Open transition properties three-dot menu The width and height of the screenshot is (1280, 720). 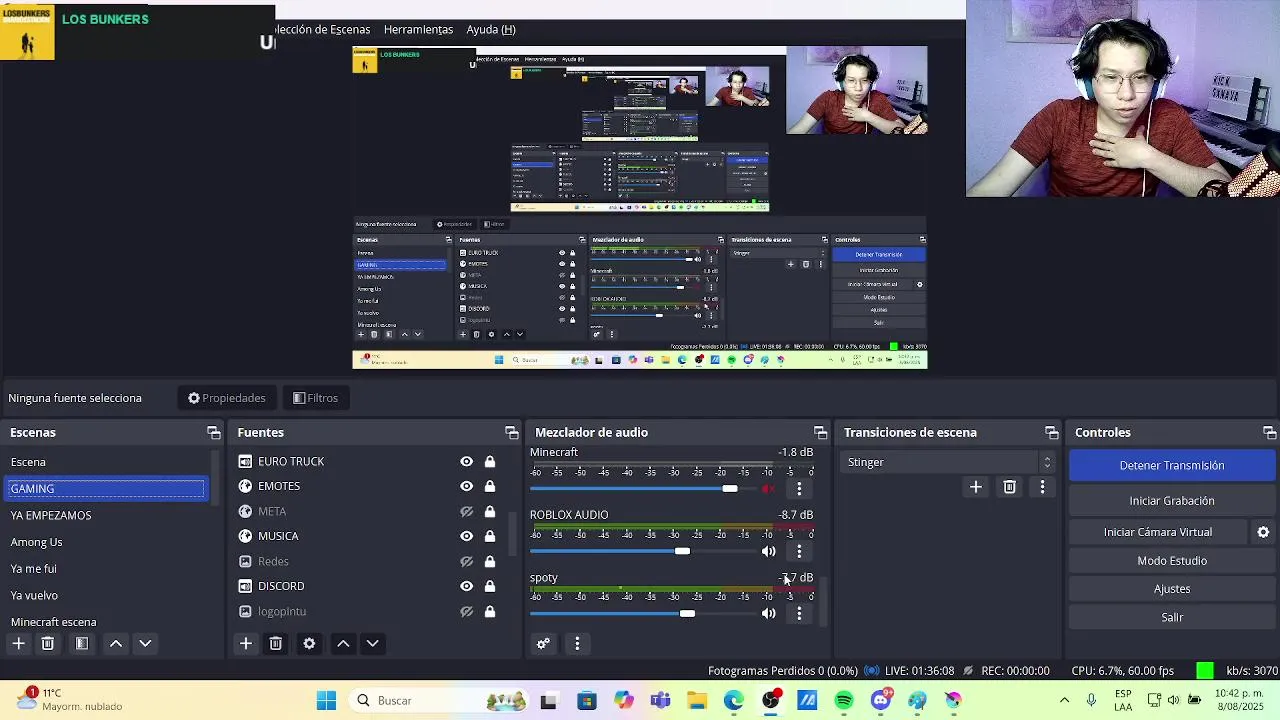click(x=1042, y=487)
